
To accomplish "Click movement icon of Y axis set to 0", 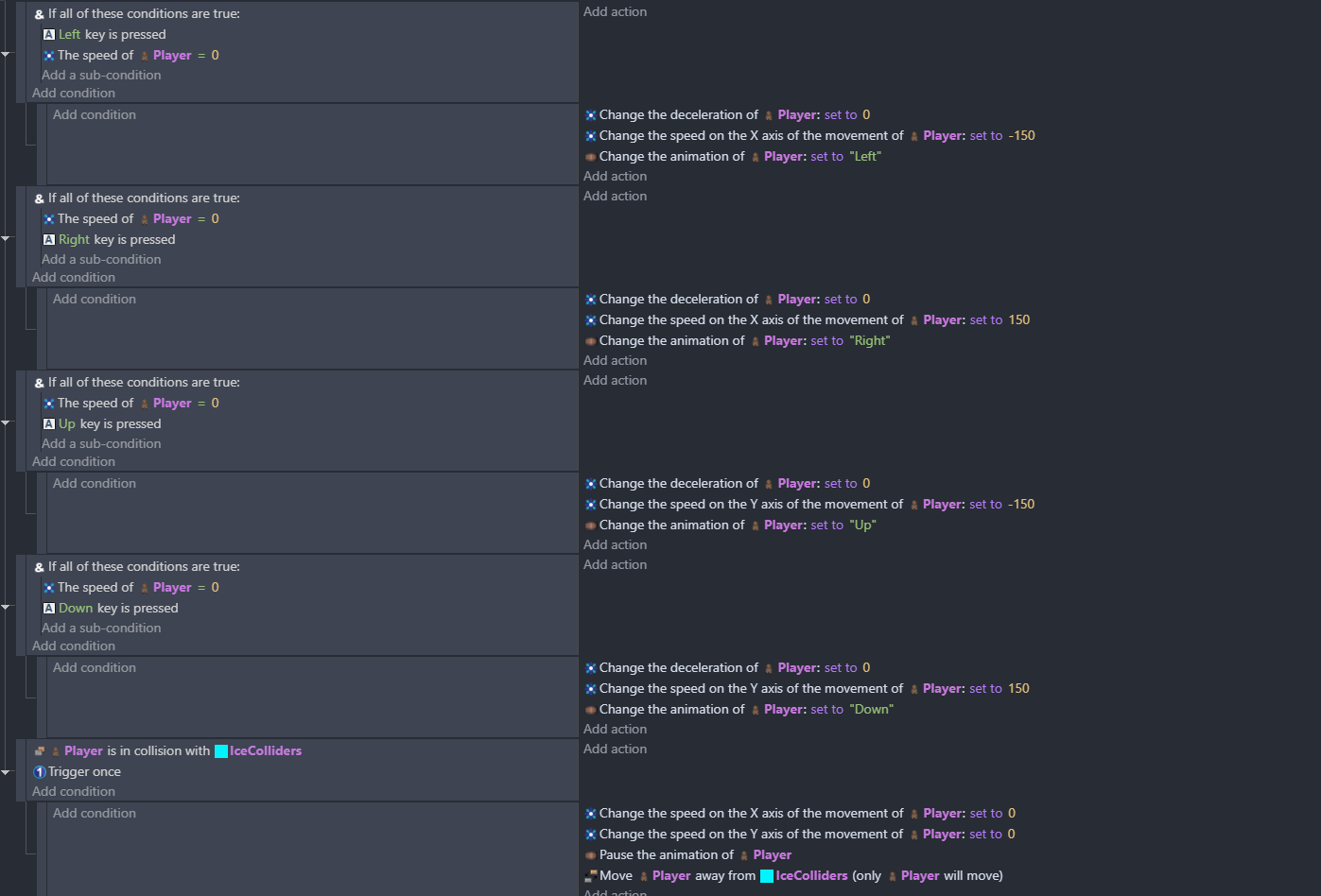I will [591, 835].
